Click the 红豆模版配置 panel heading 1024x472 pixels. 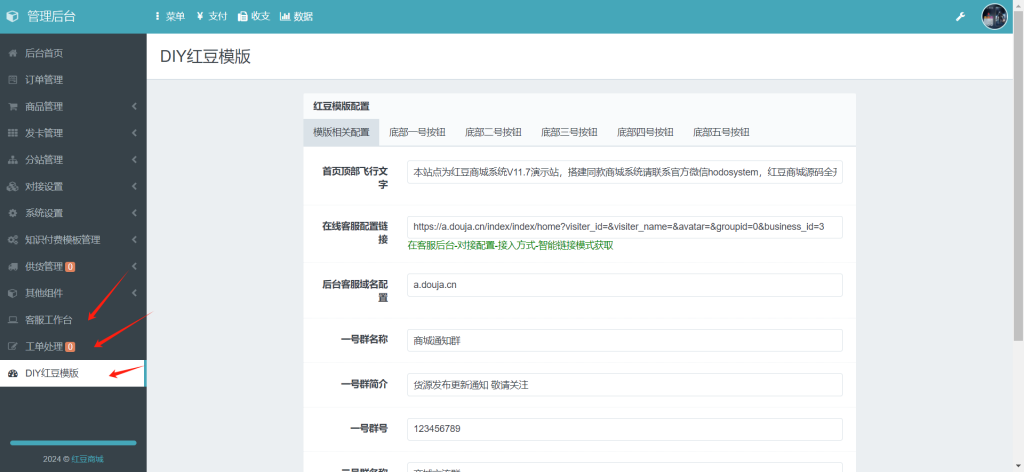point(341,106)
